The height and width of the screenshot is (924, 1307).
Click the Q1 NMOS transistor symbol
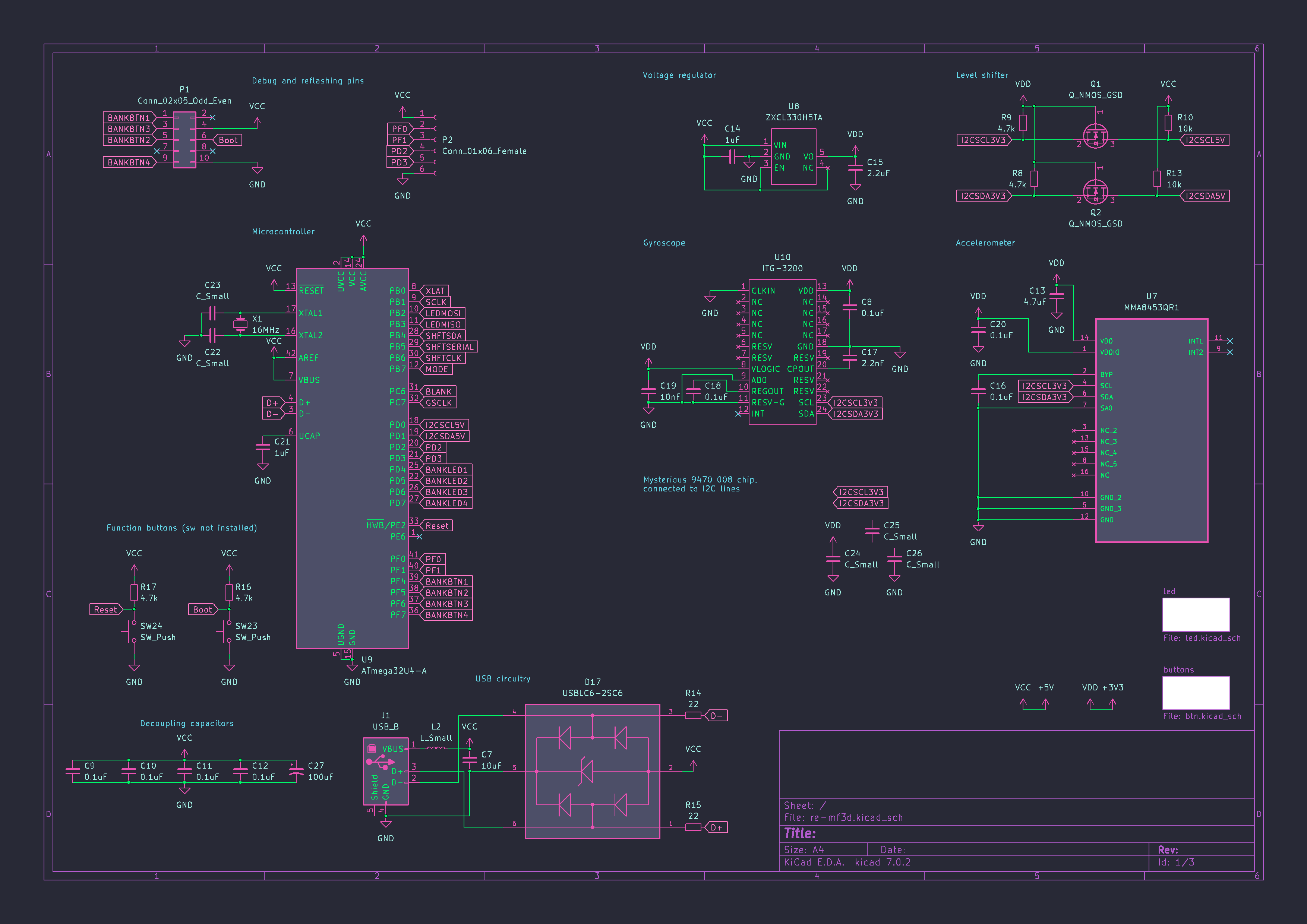[x=1095, y=137]
